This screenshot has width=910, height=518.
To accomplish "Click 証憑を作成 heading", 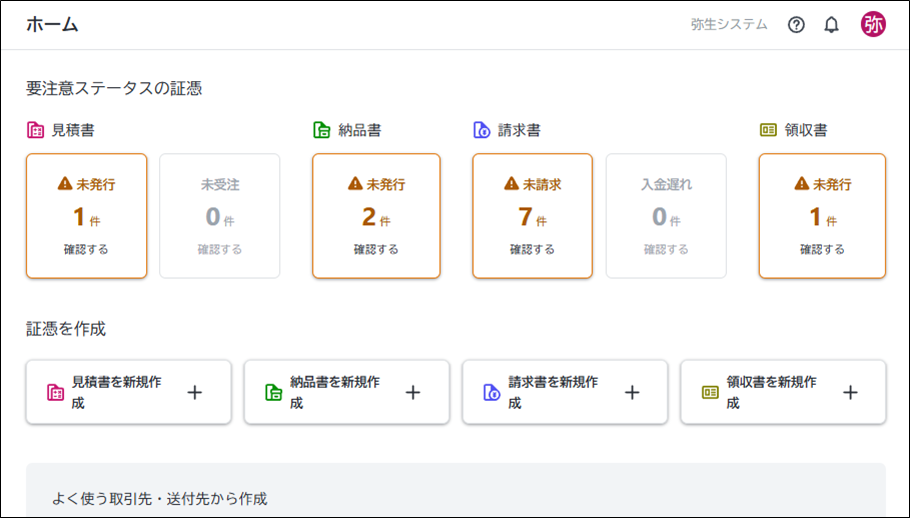I will (x=66, y=329).
